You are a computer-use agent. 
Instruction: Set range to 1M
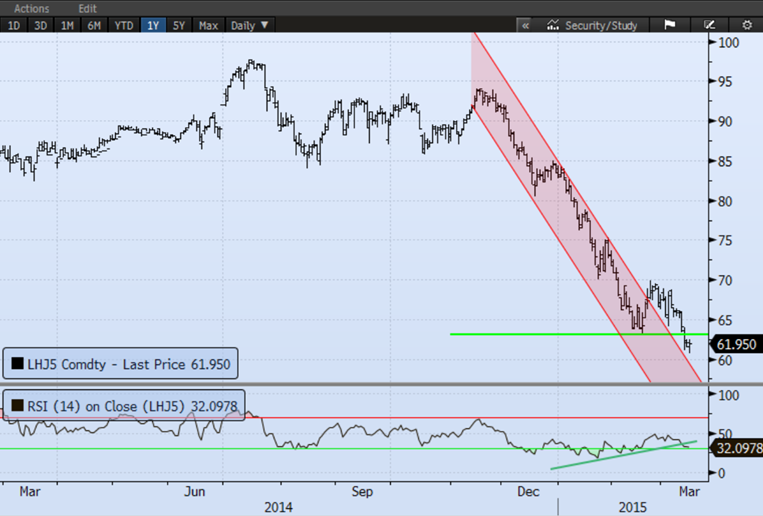[67, 25]
